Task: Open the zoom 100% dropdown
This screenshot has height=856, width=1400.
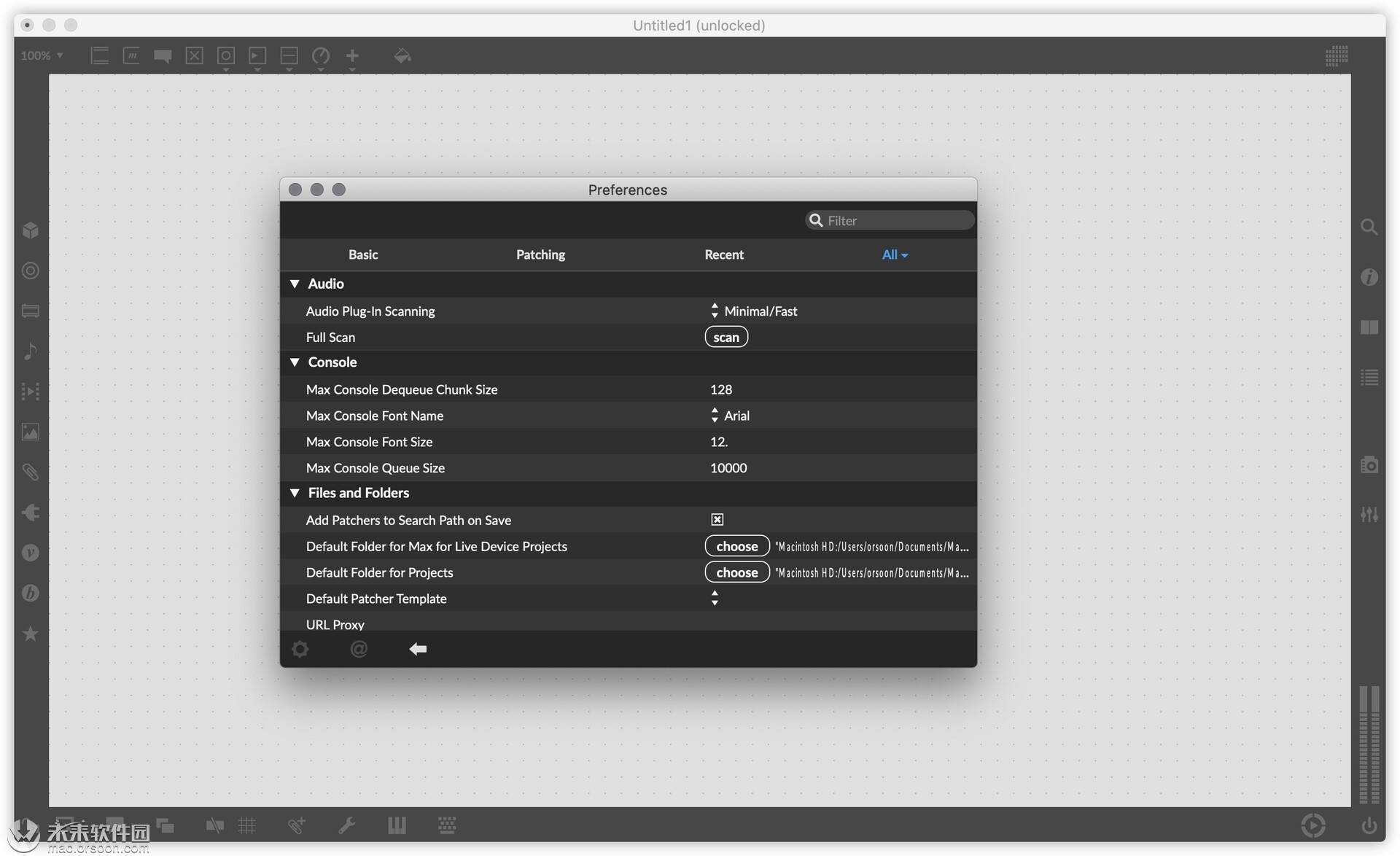Action: point(42,55)
